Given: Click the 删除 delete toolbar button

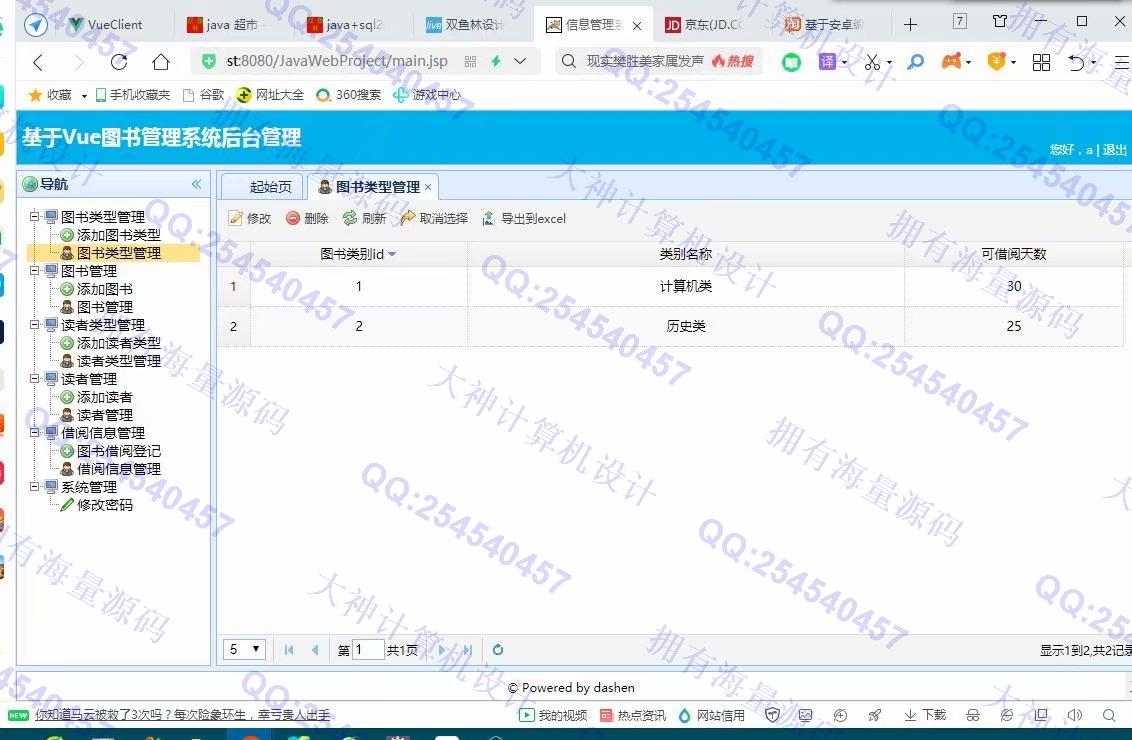Looking at the screenshot, I should 308,219.
